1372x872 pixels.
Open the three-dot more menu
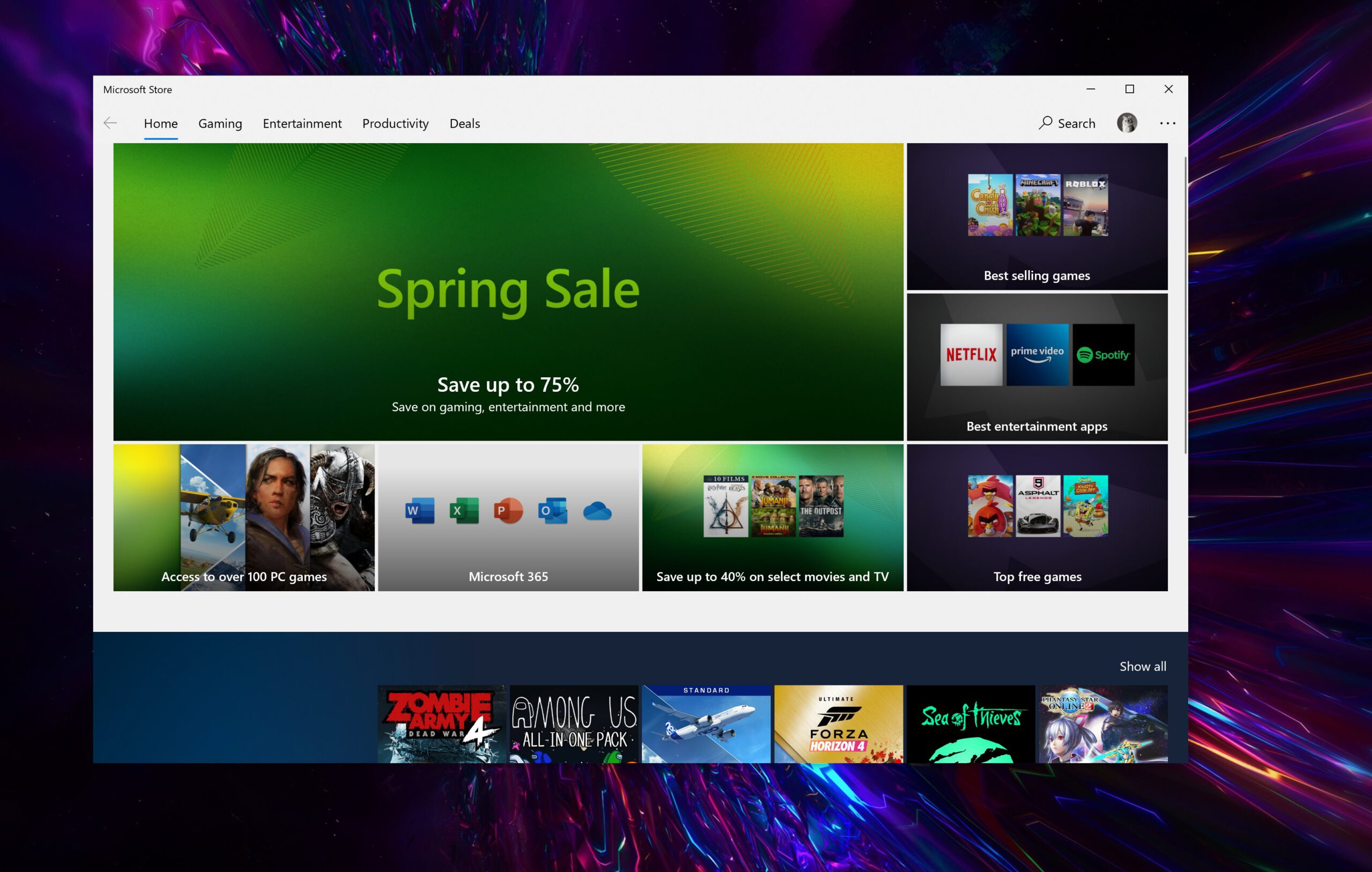[1167, 123]
